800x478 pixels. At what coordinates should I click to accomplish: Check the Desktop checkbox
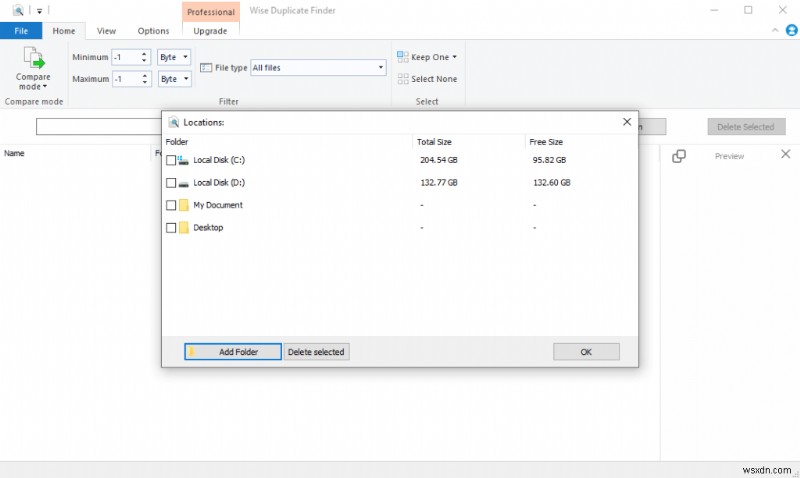[x=171, y=228]
